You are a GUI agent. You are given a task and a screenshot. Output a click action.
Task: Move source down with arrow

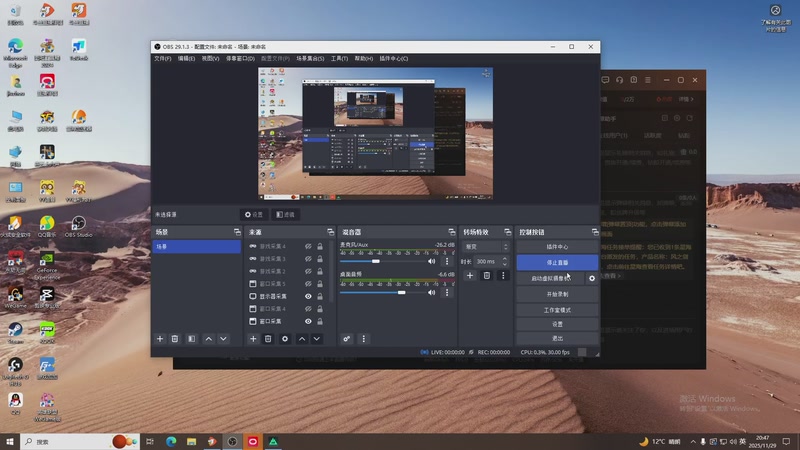tap(317, 339)
